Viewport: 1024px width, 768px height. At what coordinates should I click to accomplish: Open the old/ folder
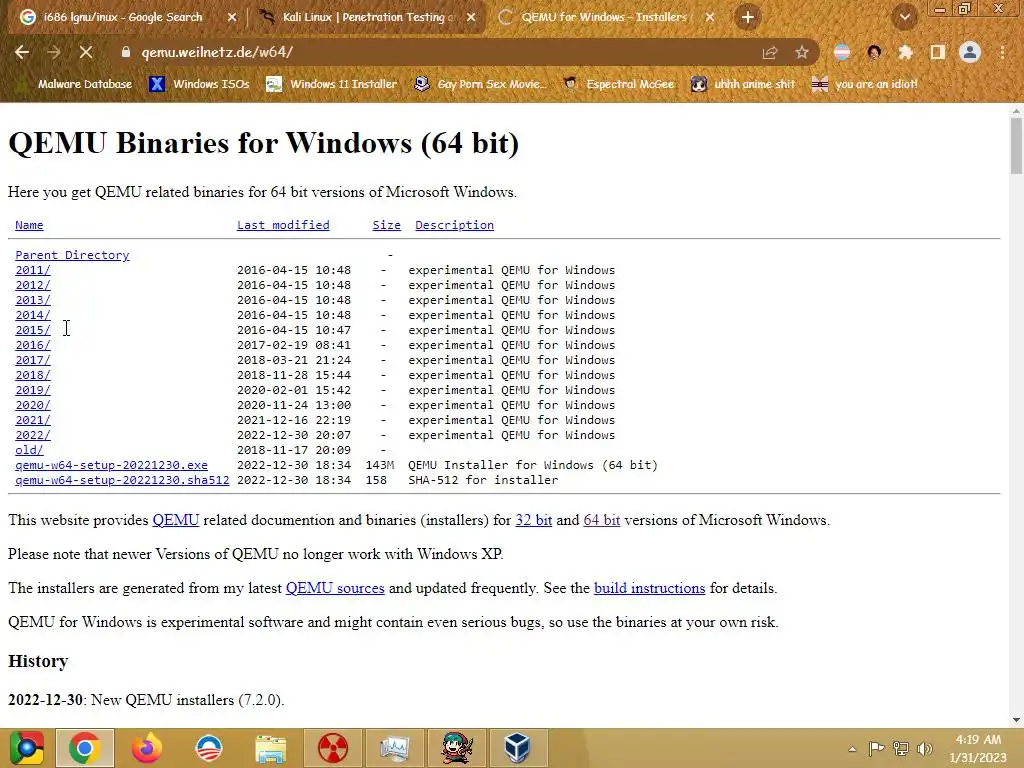click(x=29, y=451)
